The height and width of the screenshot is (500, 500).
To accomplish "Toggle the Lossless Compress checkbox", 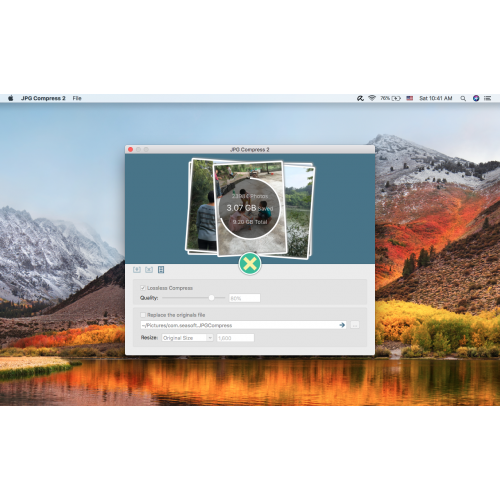I will pos(143,288).
